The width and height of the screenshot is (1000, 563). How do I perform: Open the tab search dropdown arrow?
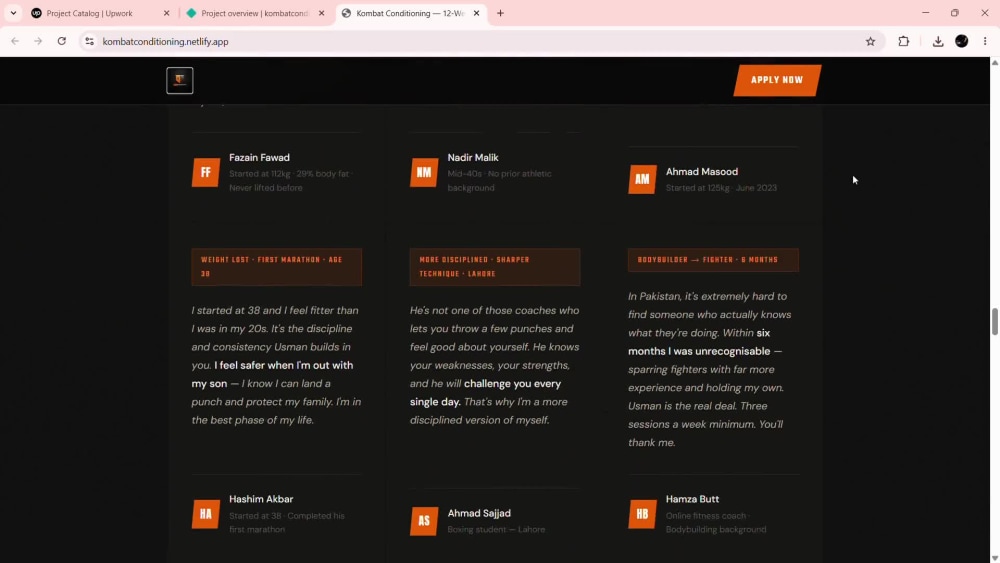pos(13,13)
